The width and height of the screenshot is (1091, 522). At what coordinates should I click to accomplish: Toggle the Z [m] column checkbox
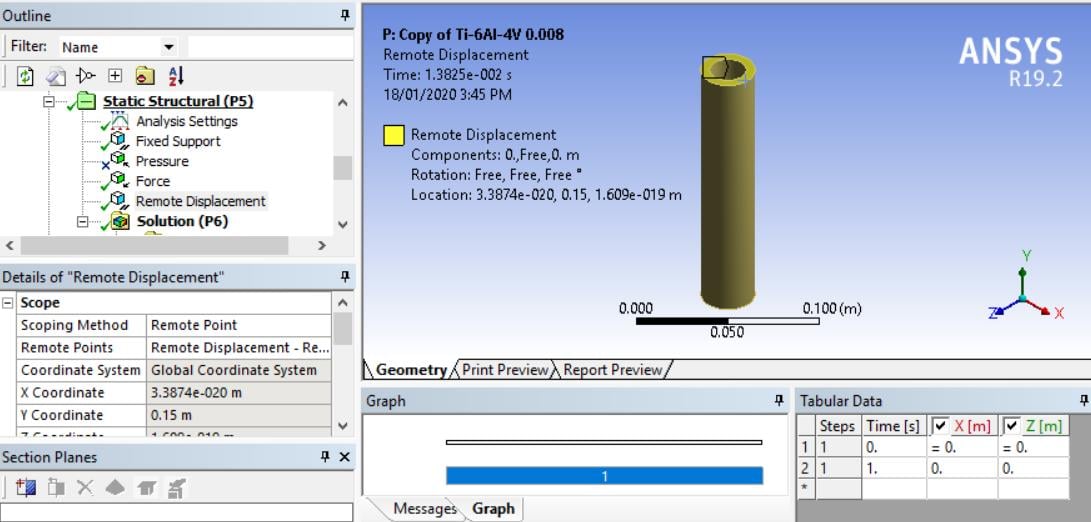(x=1012, y=425)
